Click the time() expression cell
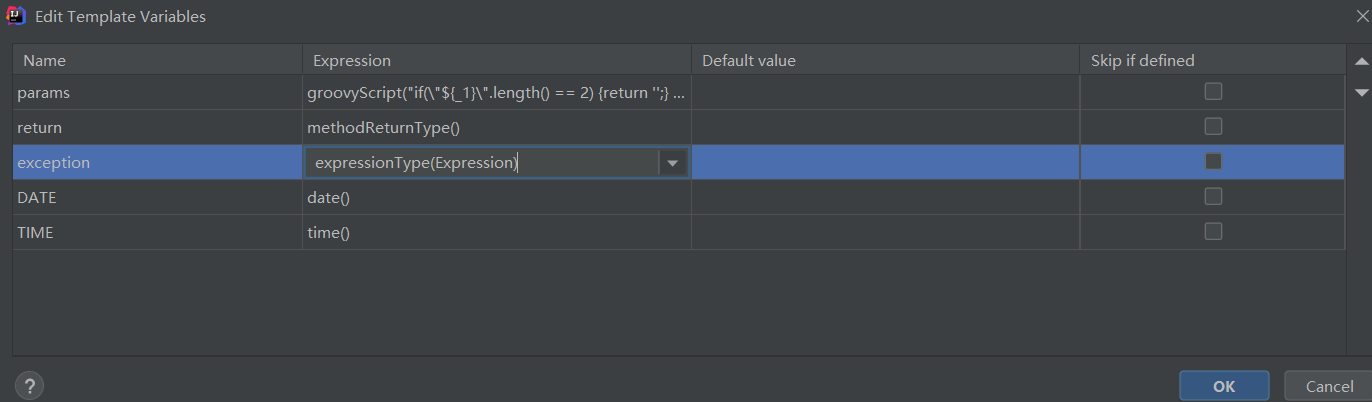The image size is (1372, 402). (496, 233)
